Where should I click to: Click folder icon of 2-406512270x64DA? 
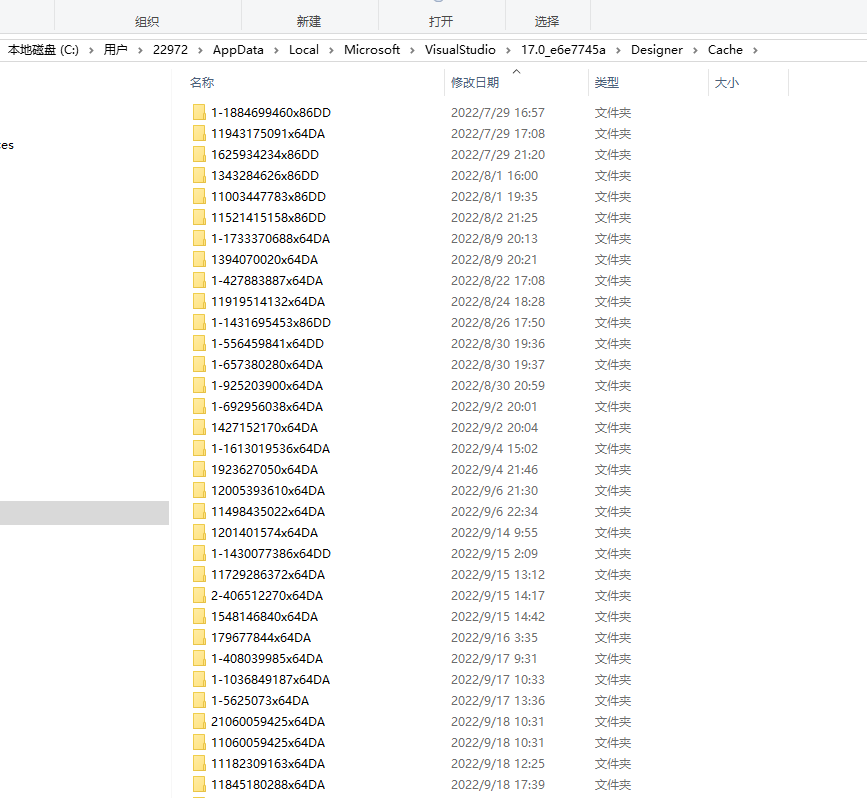tap(199, 596)
